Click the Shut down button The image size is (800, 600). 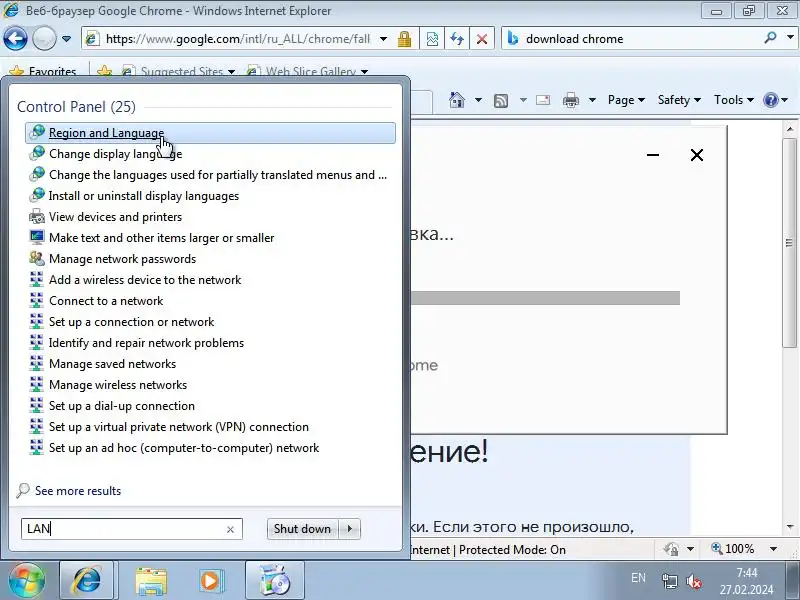pyautogui.click(x=302, y=529)
